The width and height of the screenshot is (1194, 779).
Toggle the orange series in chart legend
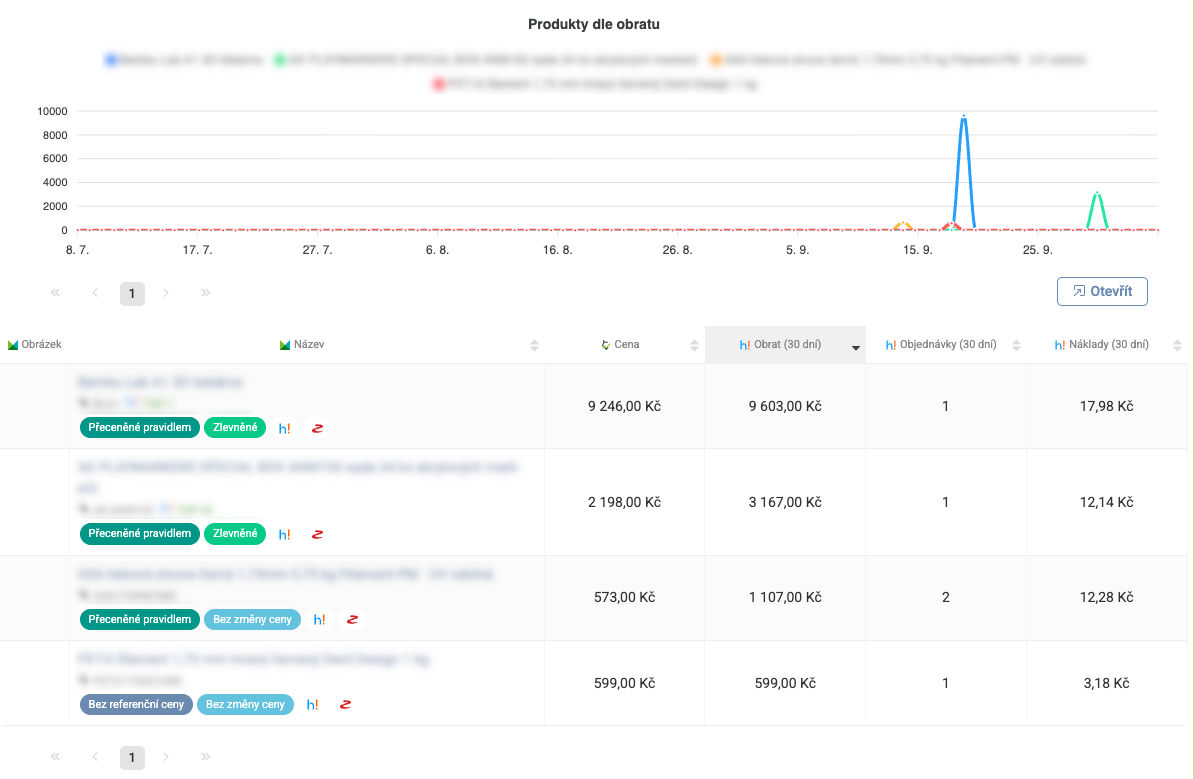click(x=717, y=60)
